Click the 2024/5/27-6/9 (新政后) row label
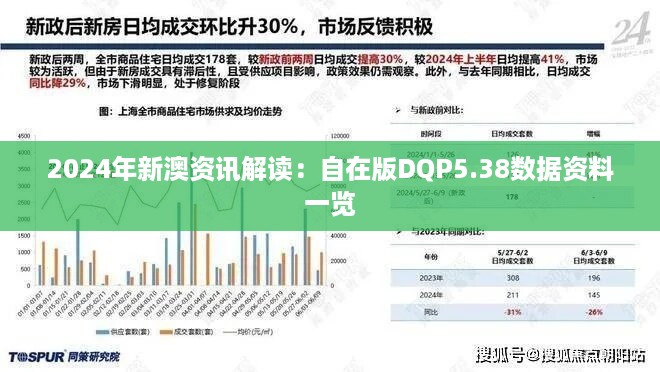The height and width of the screenshot is (372, 660). point(431,197)
